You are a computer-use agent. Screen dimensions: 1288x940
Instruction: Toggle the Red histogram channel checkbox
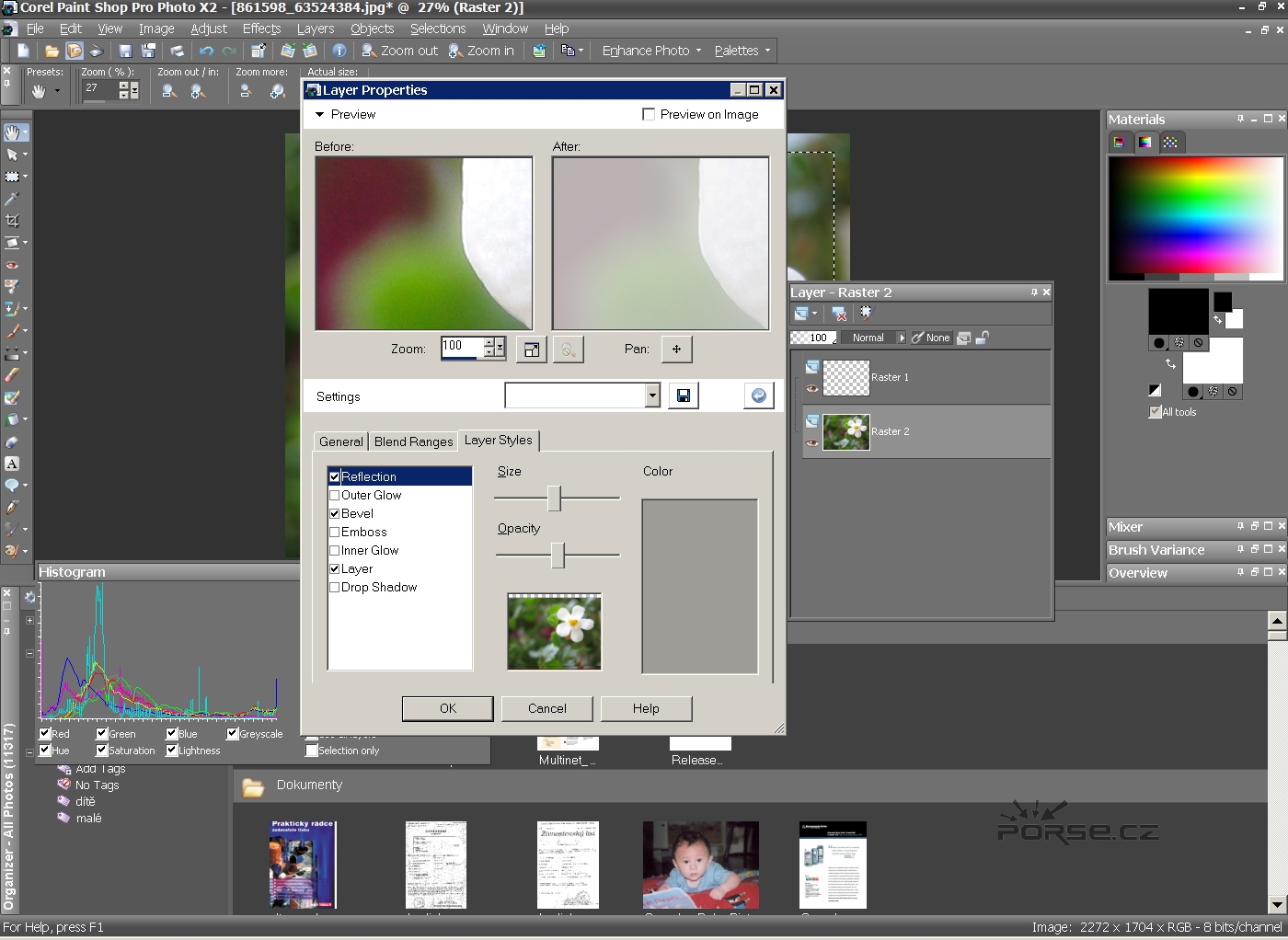click(x=45, y=734)
